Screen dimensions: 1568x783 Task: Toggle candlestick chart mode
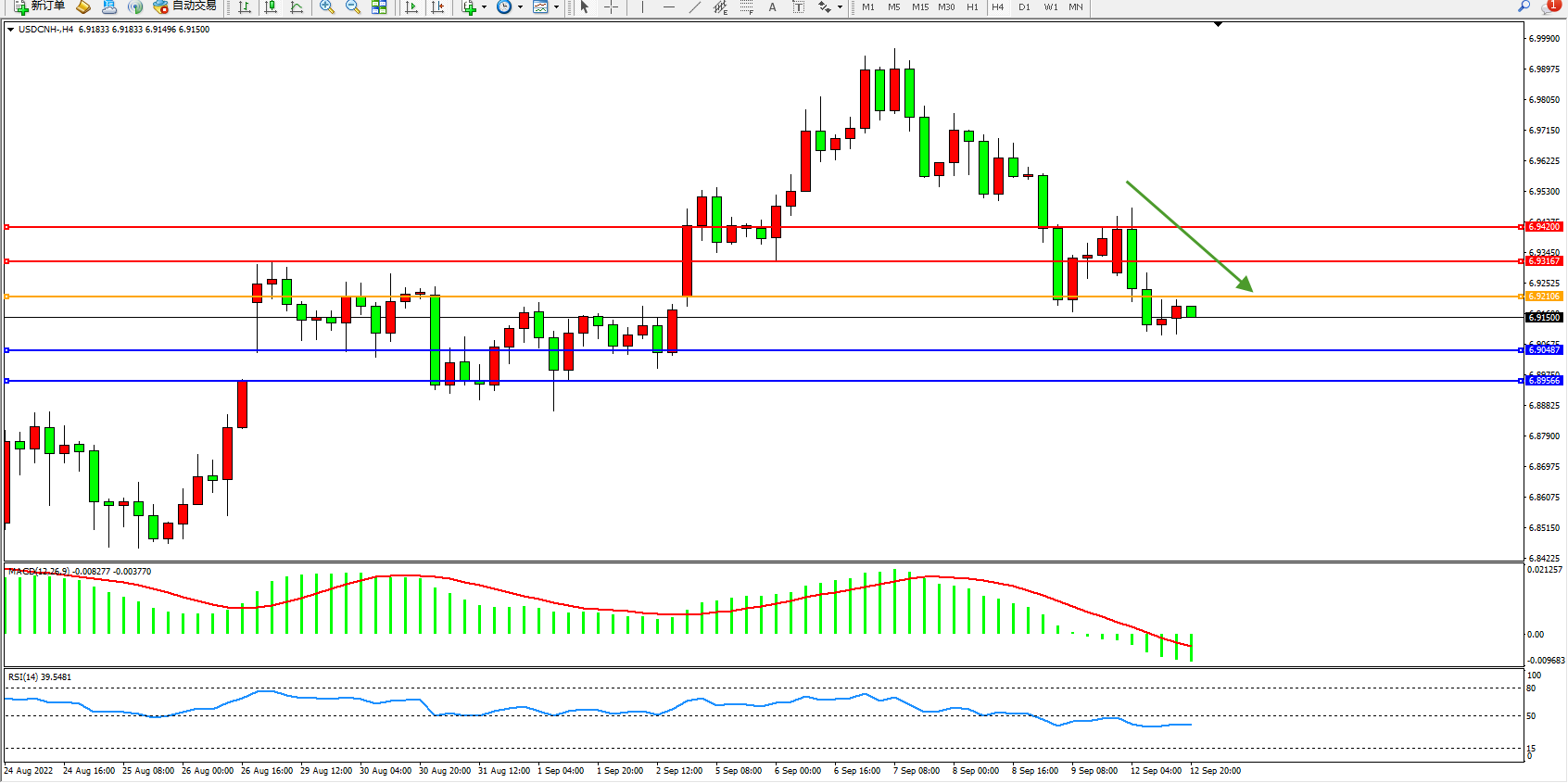(x=271, y=6)
